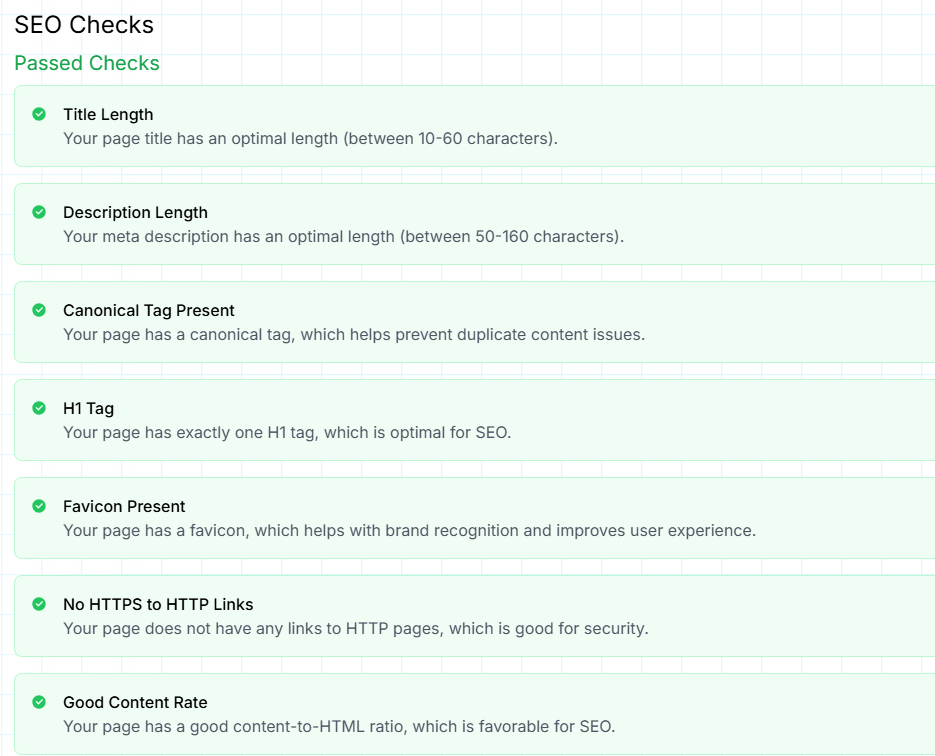
Task: Click the duplicate content issues description
Action: (354, 334)
